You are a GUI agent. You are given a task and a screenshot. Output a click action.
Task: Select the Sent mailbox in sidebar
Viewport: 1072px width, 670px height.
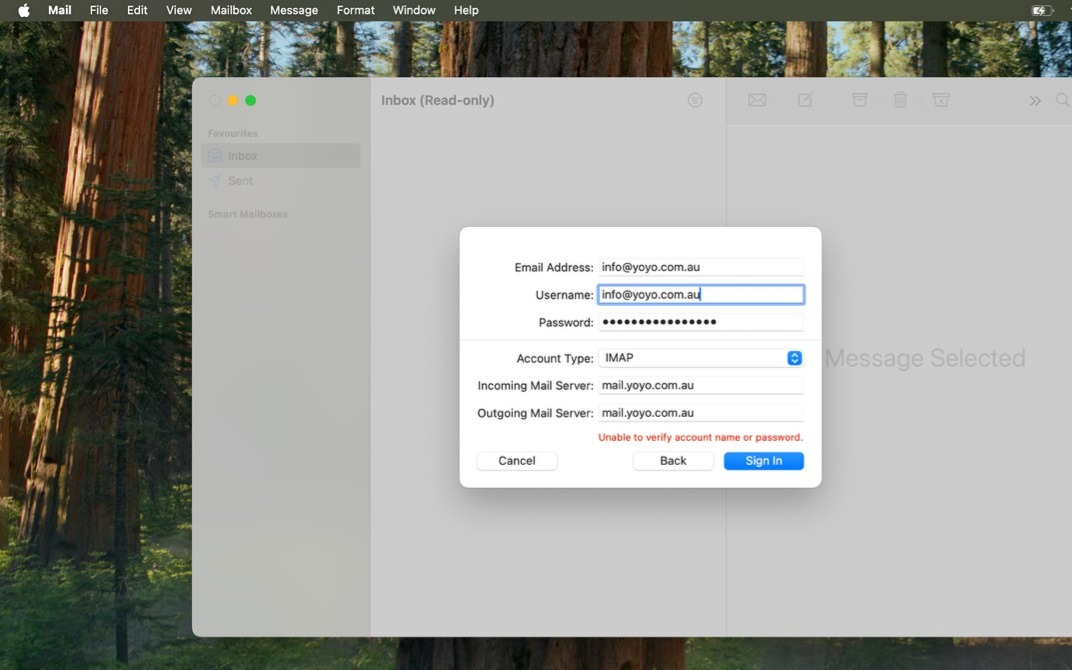pos(281,180)
